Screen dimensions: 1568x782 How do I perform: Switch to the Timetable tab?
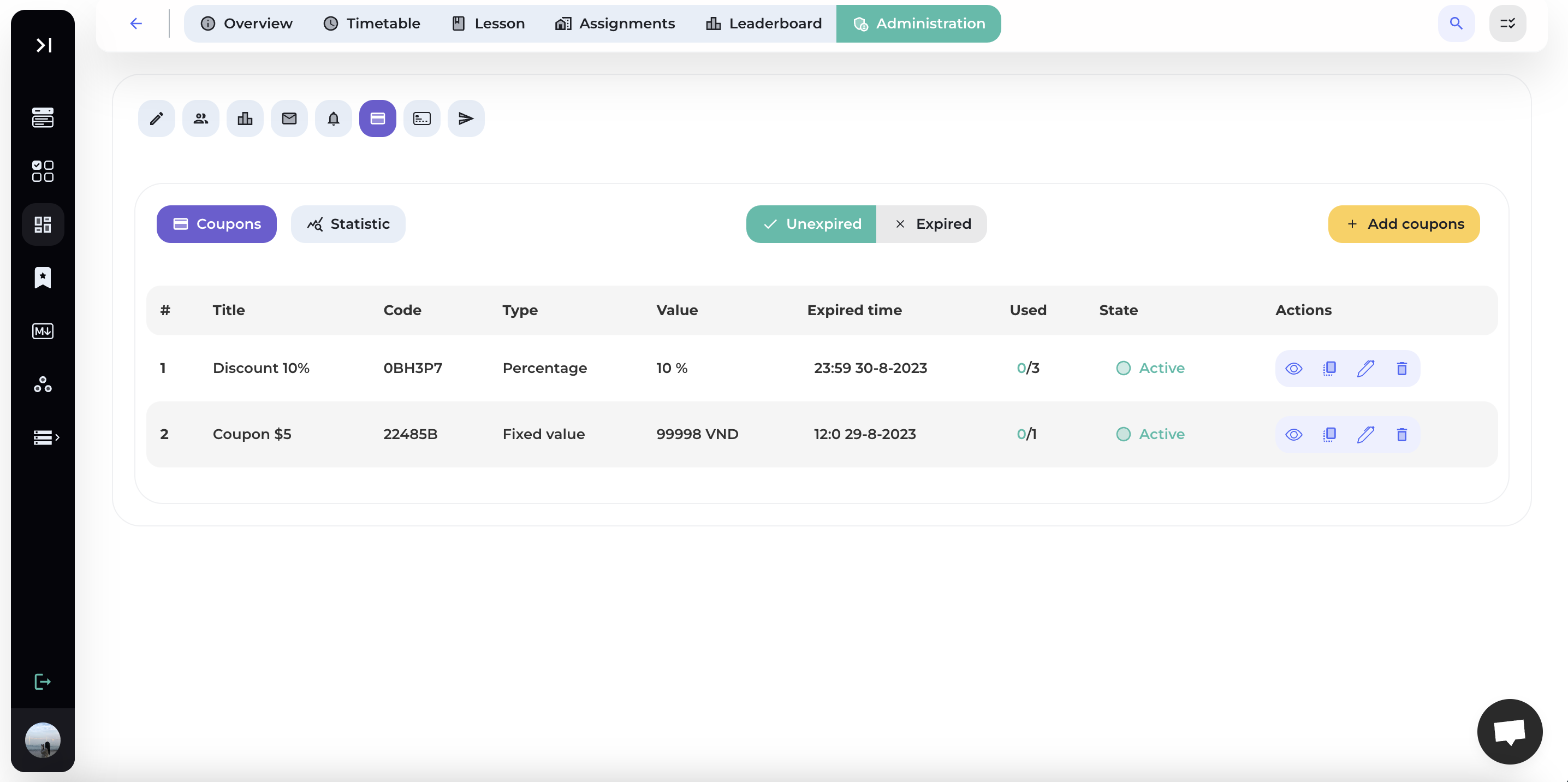(371, 23)
